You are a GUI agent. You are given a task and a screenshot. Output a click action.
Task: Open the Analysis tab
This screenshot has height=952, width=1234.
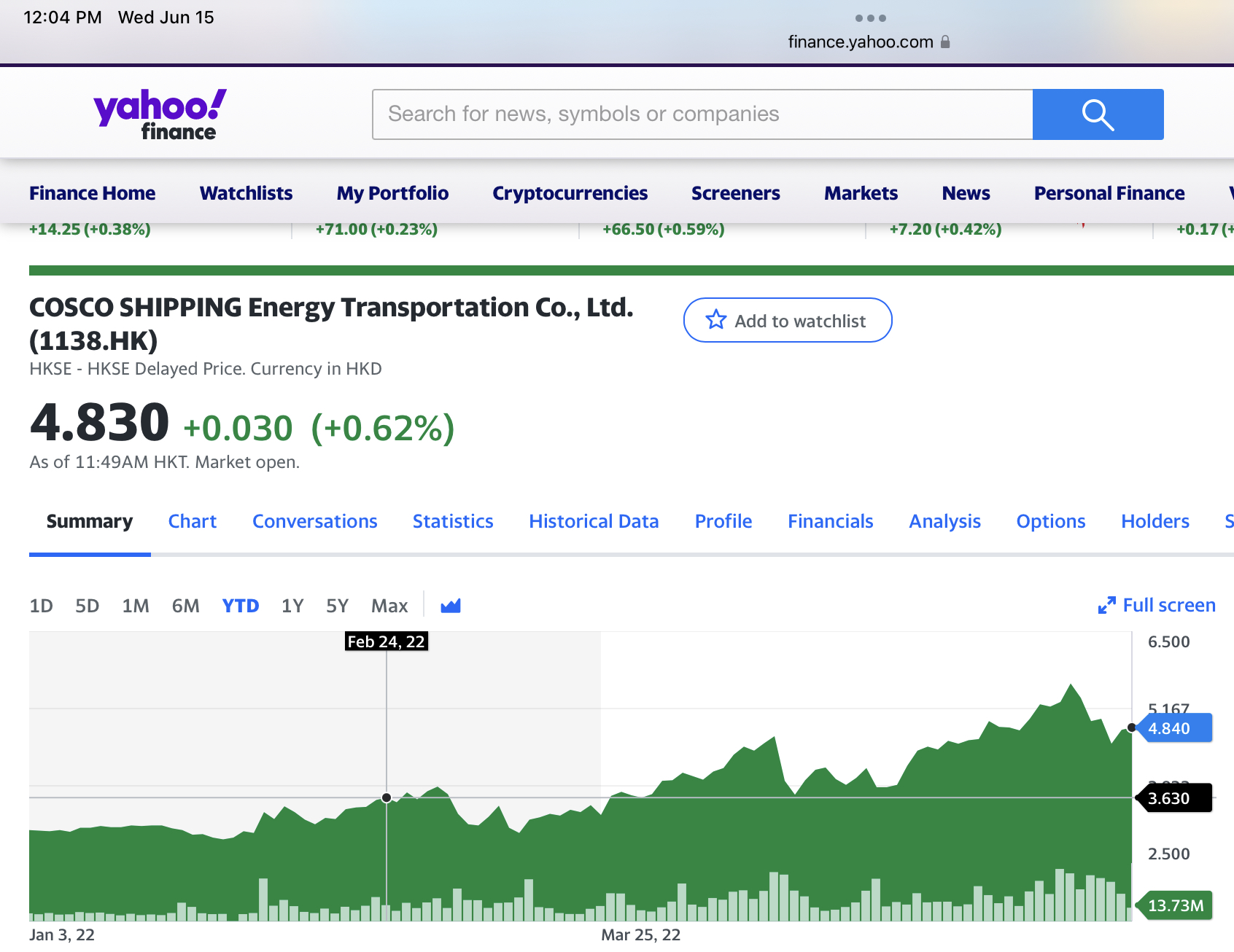click(x=945, y=521)
